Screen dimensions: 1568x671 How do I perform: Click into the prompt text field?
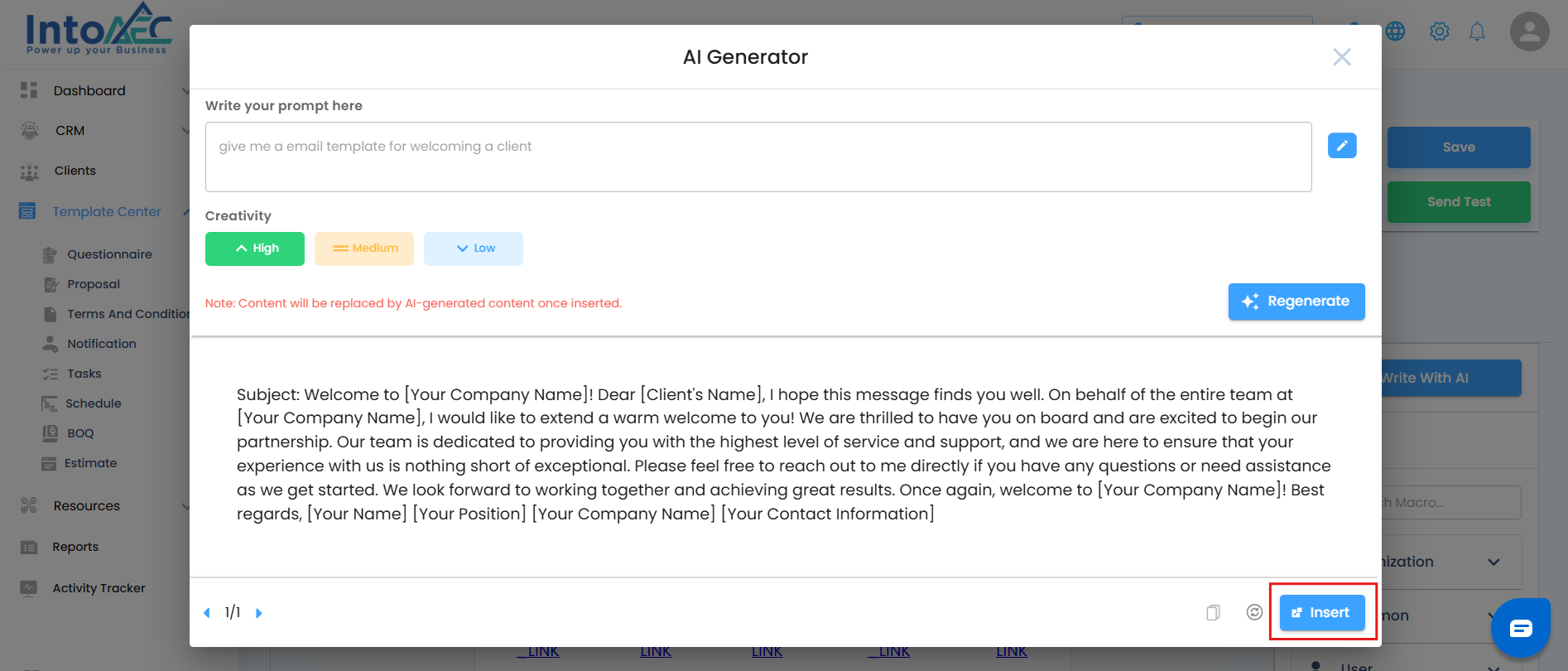point(758,157)
